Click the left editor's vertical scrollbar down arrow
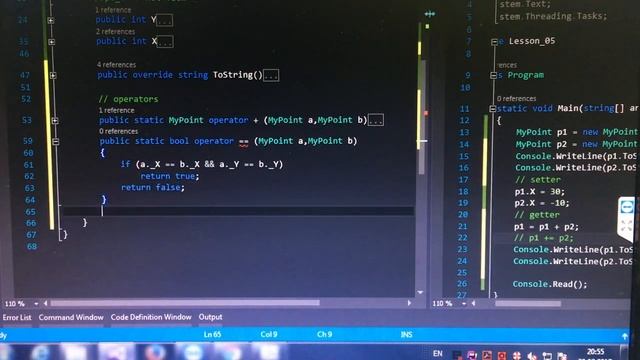 (420, 292)
